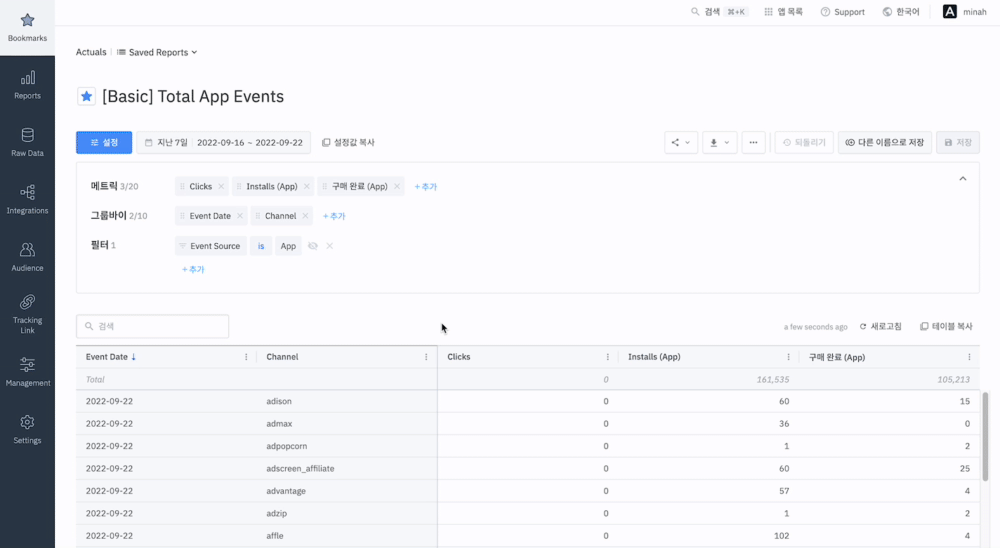Screen dimensions: 1000x548
Task: Open the download dropdown
Action: click(719, 142)
